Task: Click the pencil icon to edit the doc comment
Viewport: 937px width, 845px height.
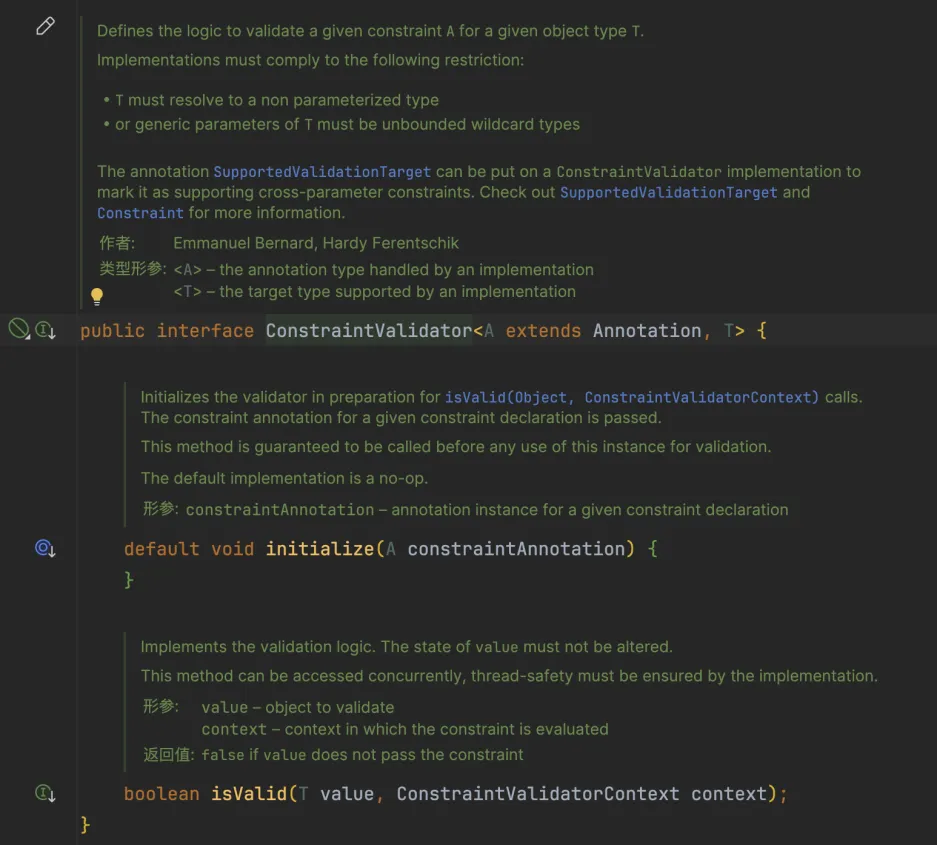Action: coord(45,27)
